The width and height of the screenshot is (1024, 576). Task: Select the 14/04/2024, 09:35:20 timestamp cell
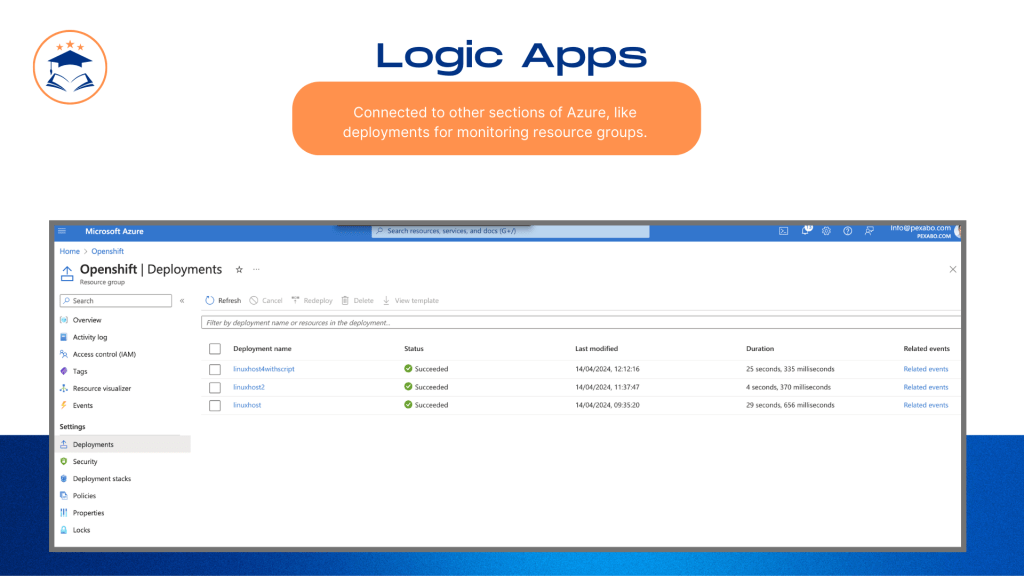coord(607,405)
